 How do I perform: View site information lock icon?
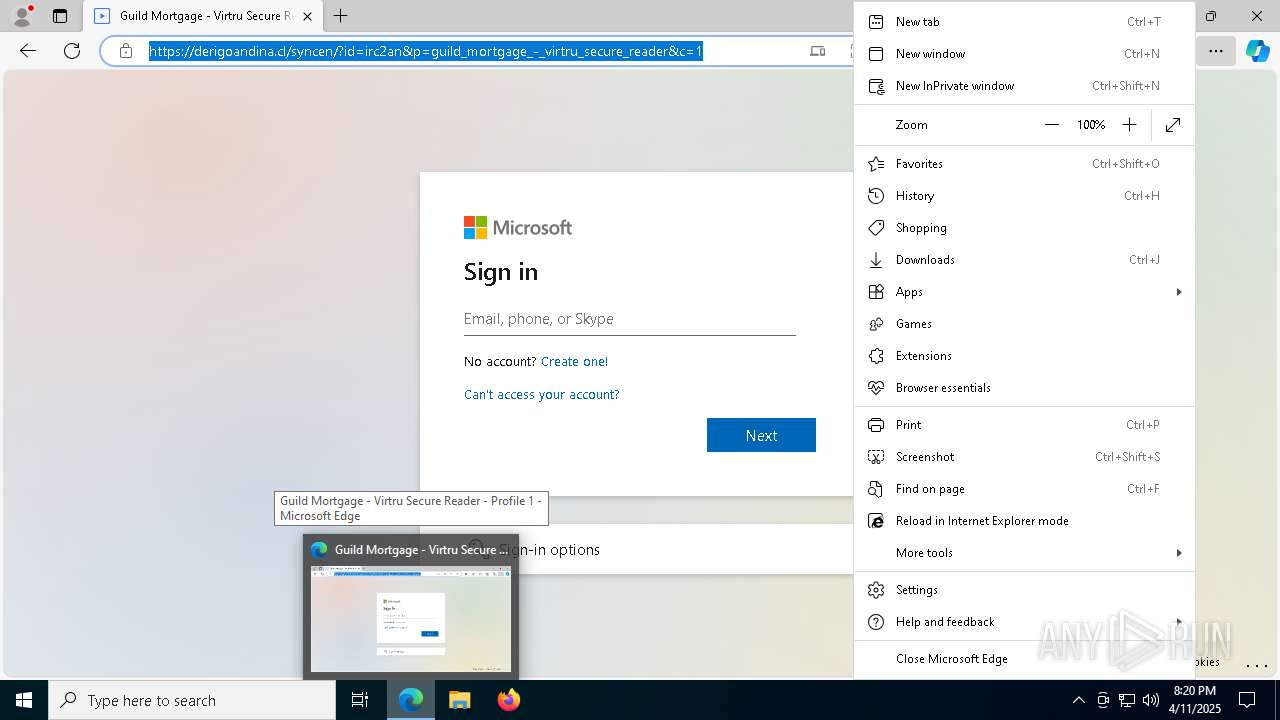(x=126, y=51)
